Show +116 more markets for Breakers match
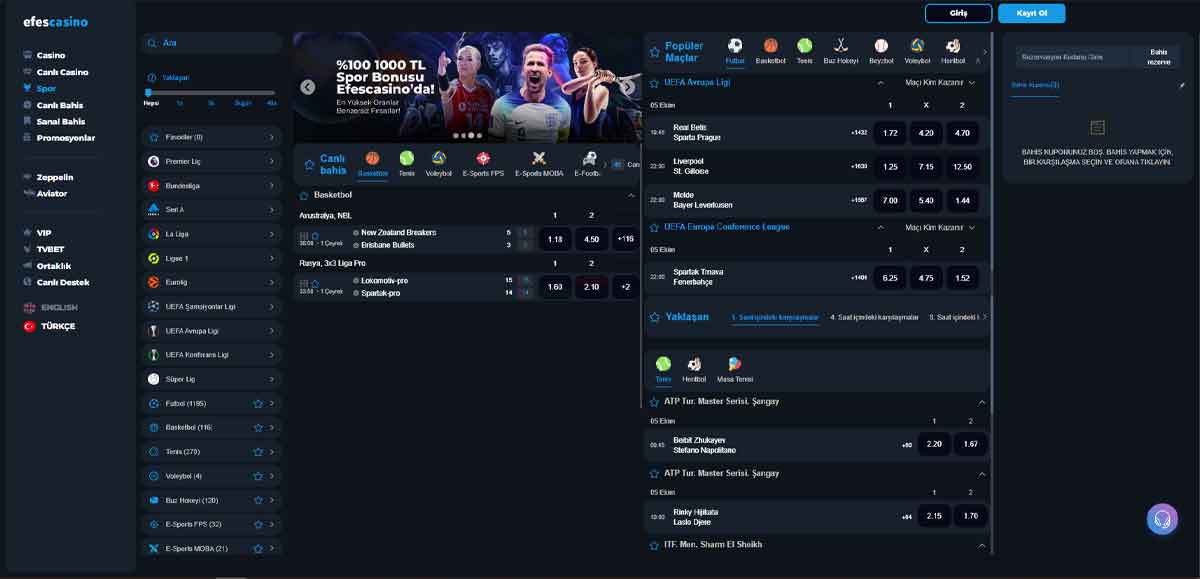The image size is (1200, 579). coord(627,239)
